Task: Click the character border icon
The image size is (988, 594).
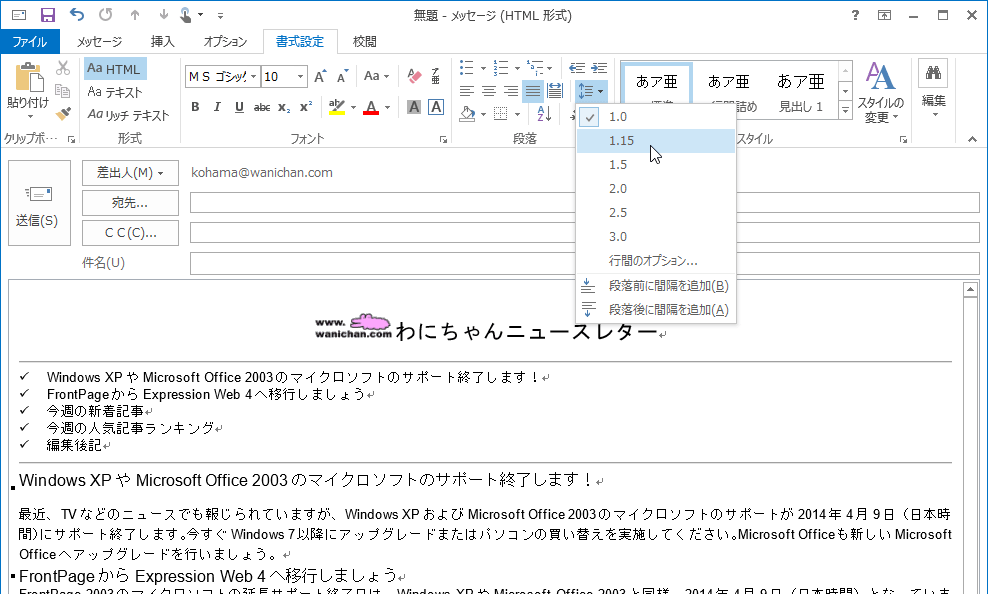Action: [x=435, y=107]
